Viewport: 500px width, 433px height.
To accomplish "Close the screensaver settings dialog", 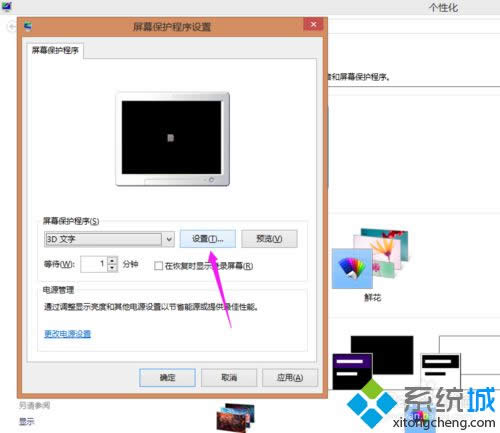I will pos(313,24).
